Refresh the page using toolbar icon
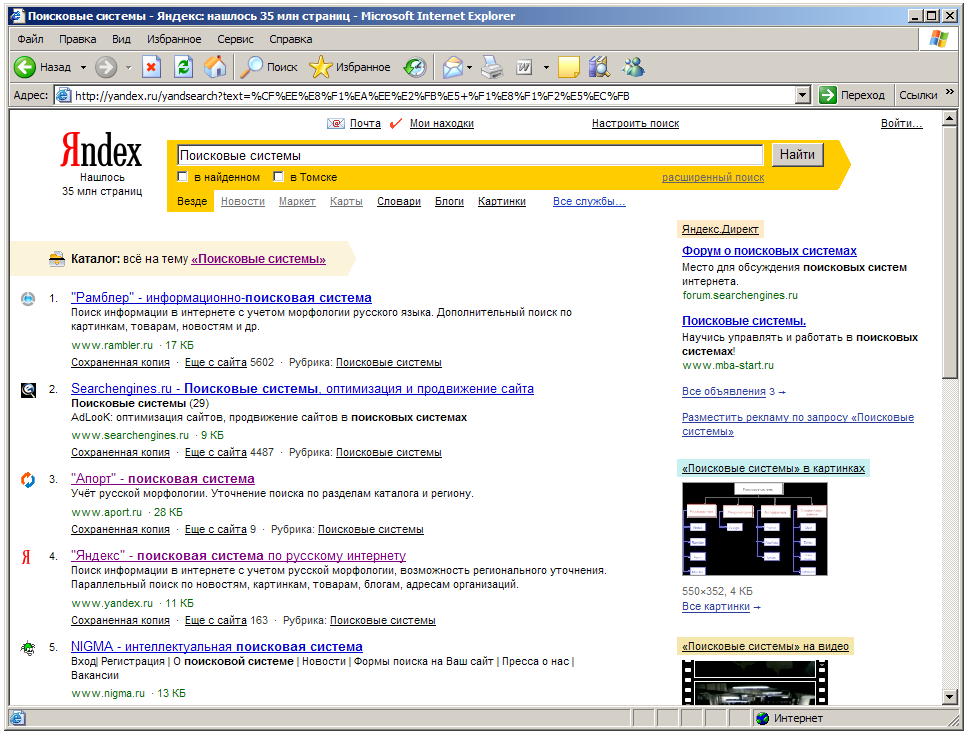This screenshot has width=969, height=736. click(184, 67)
